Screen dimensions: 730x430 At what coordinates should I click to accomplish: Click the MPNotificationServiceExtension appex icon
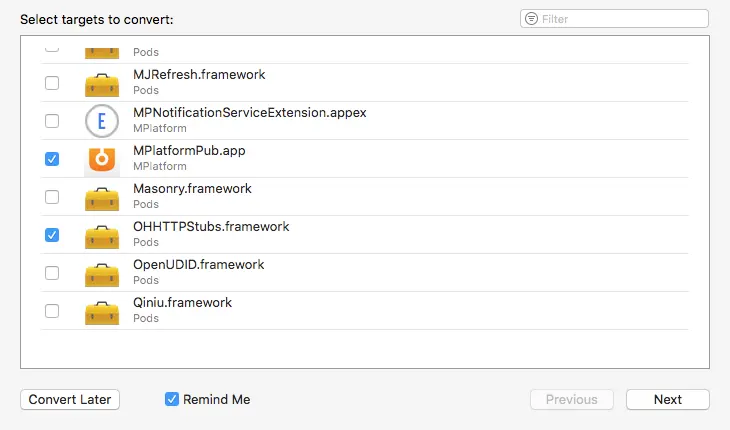pos(102,121)
